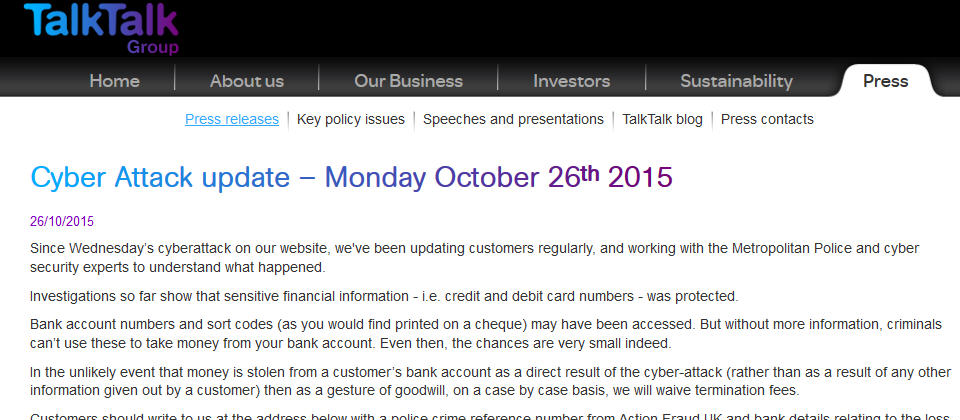
Task: Open Speeches and presentations link
Action: tap(513, 119)
